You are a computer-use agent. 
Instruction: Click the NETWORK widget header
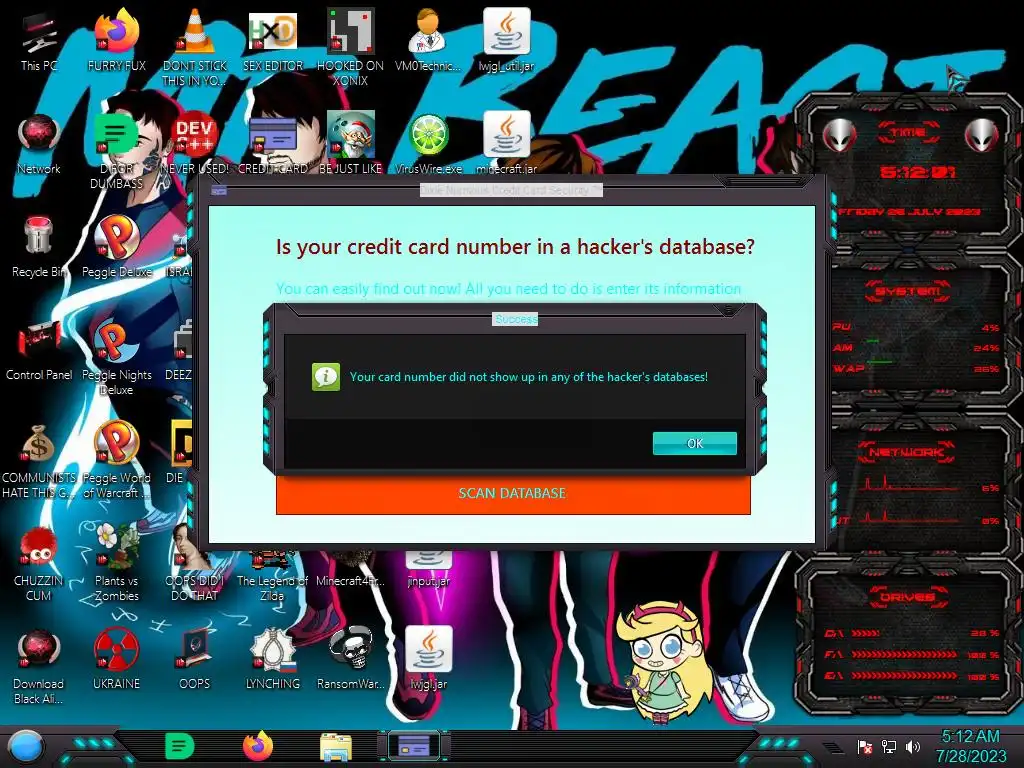point(908,452)
